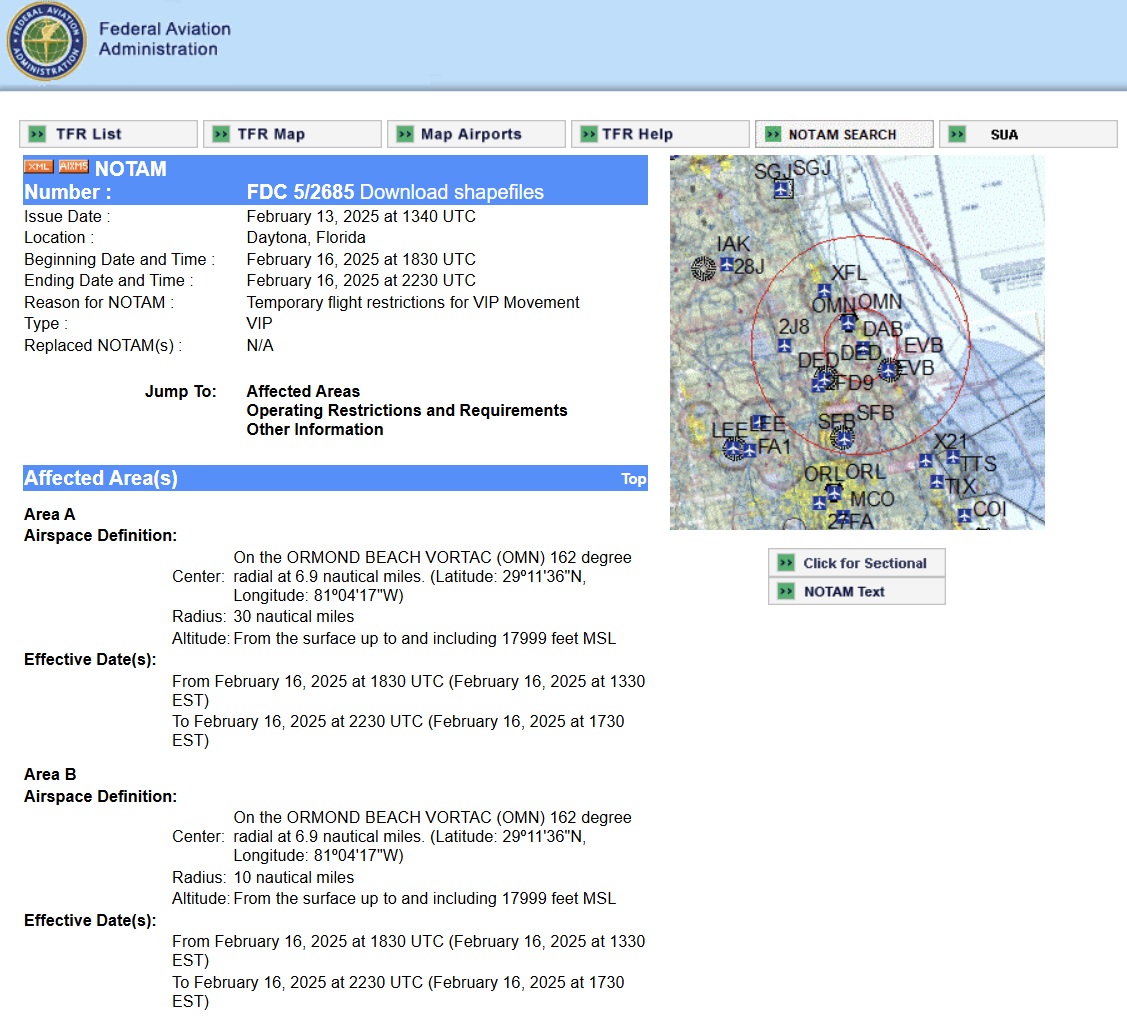Click the orange AIXM5 icon
1127x1016 pixels.
click(x=73, y=167)
